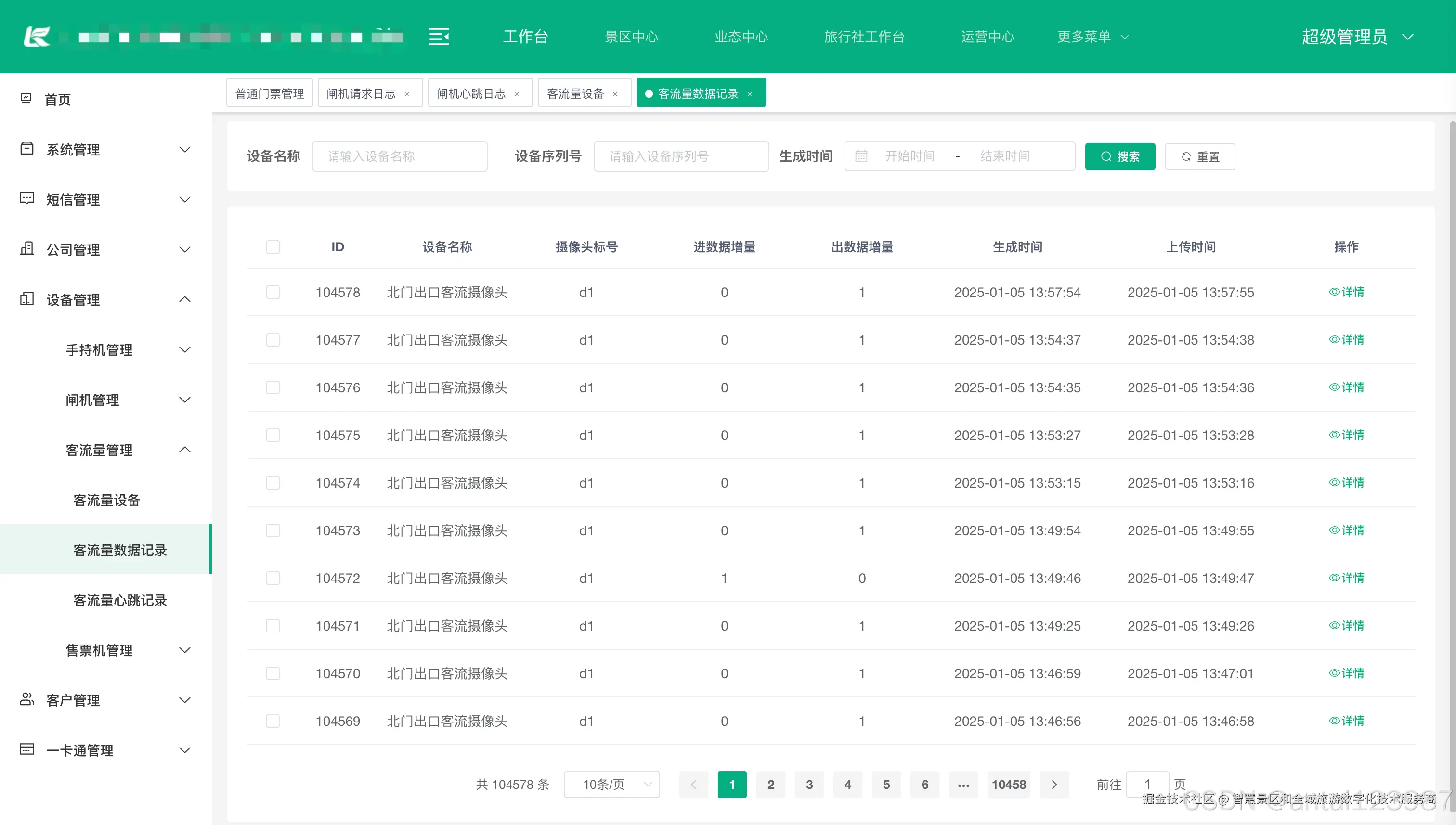The width and height of the screenshot is (1456, 825).
Task: Click the calendar icon in date range
Action: [x=861, y=156]
